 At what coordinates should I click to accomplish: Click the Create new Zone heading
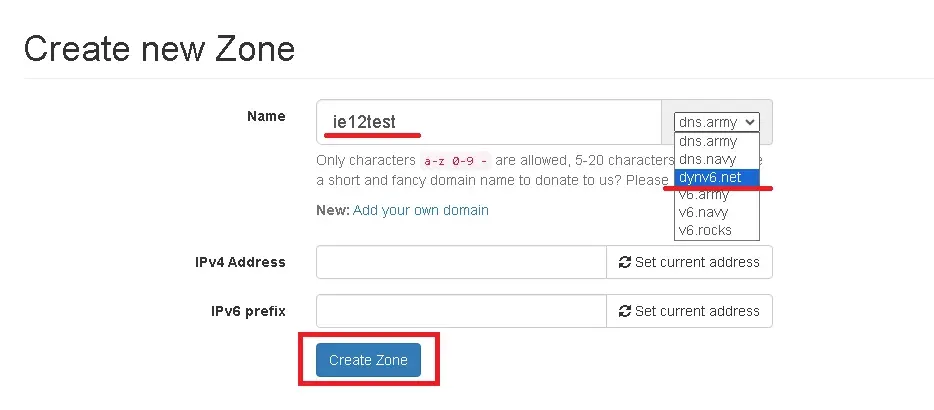(x=159, y=48)
